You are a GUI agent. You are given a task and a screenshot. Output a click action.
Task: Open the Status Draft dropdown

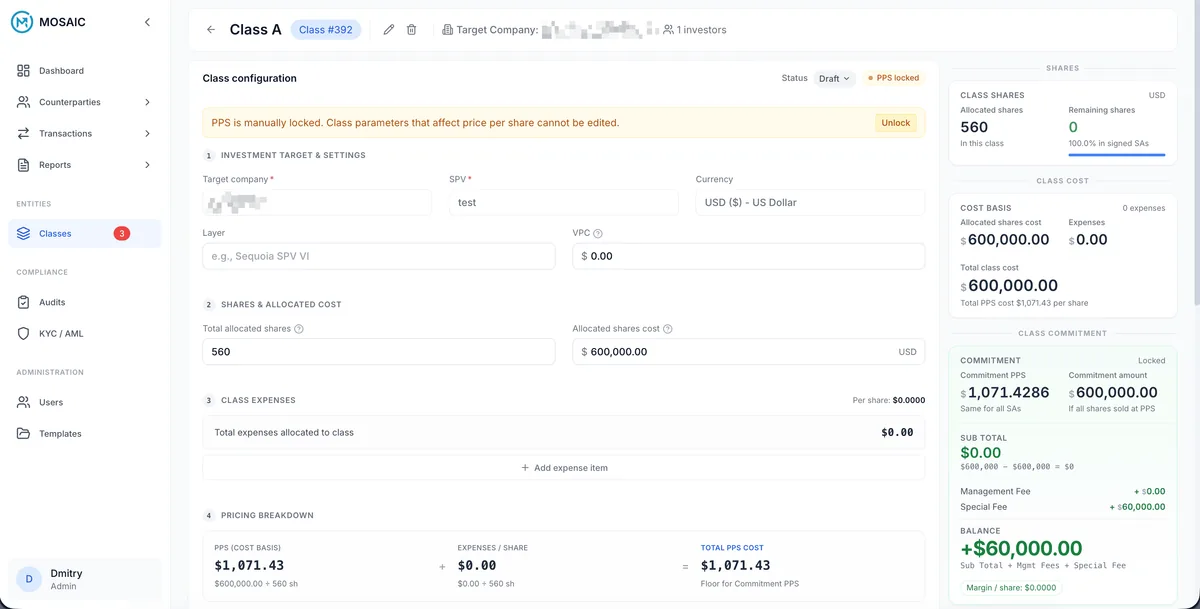(834, 78)
